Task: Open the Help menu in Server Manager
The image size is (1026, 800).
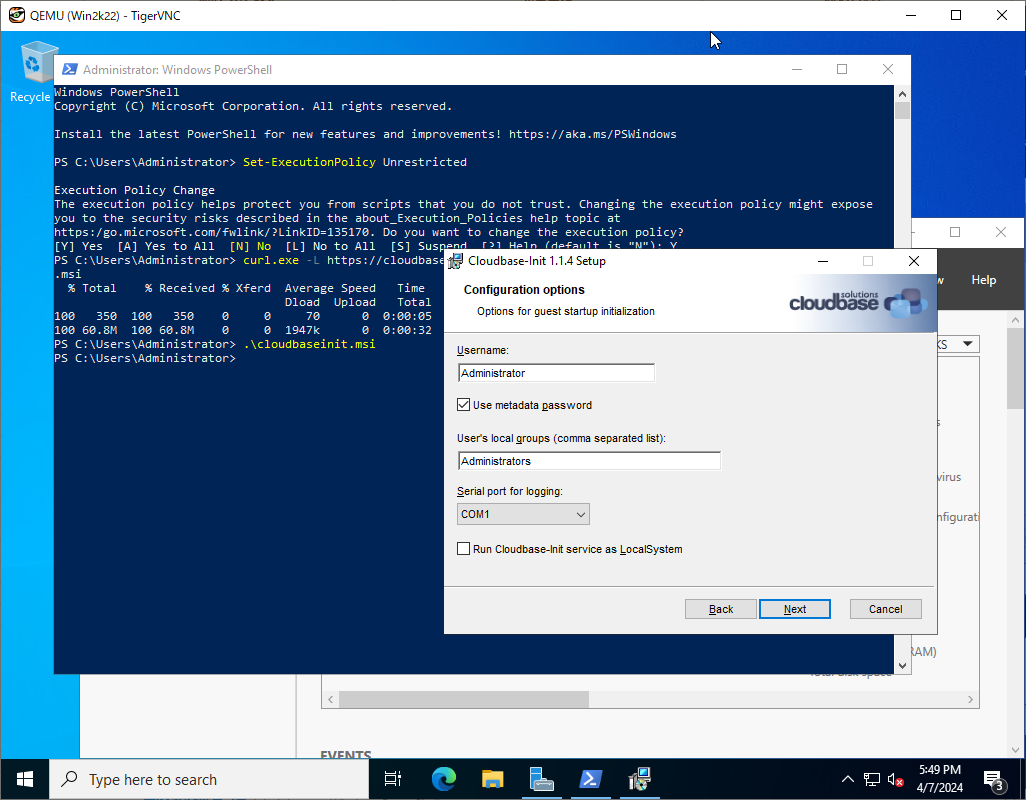Action: 983,280
